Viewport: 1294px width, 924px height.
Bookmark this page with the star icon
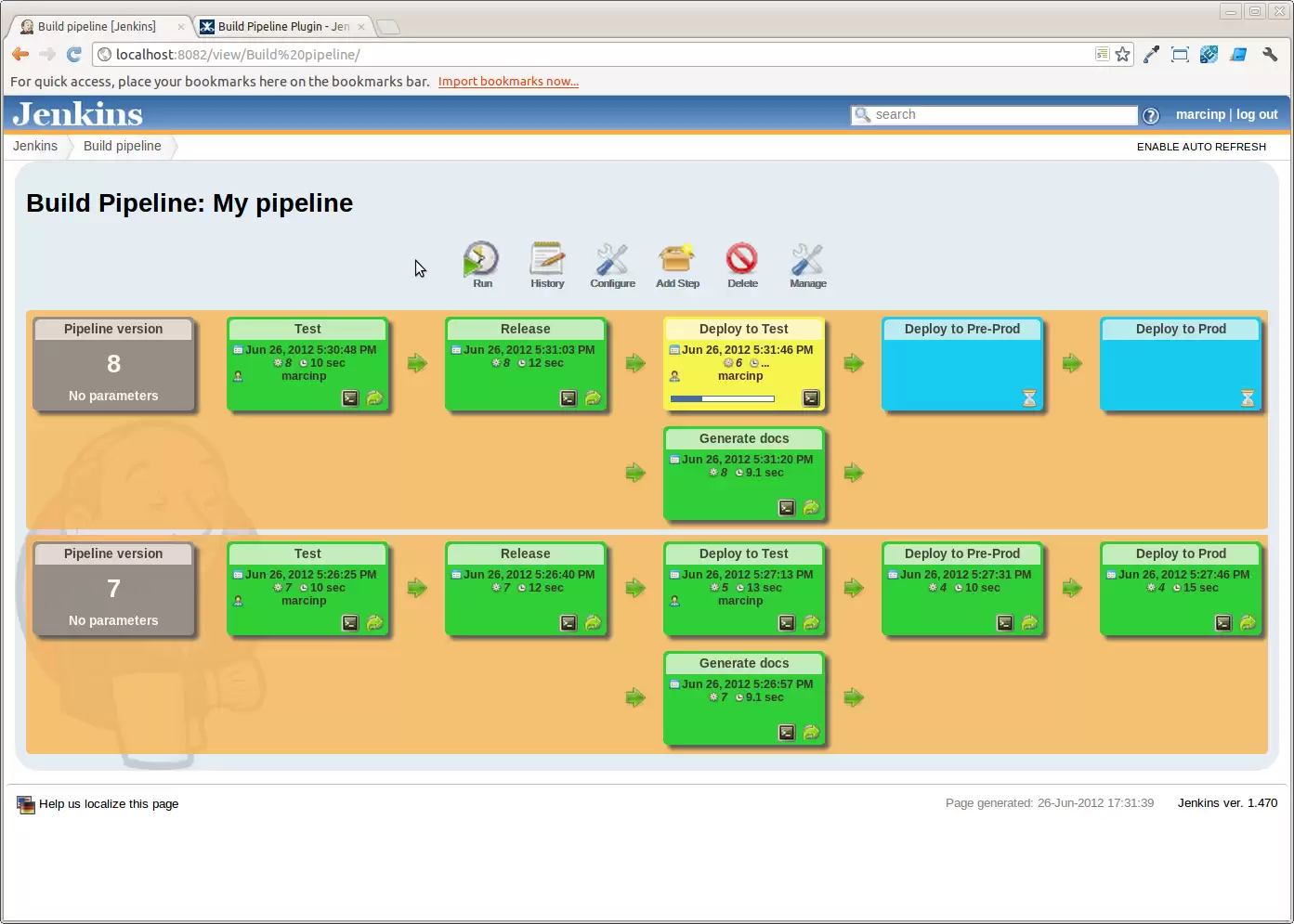[1123, 55]
